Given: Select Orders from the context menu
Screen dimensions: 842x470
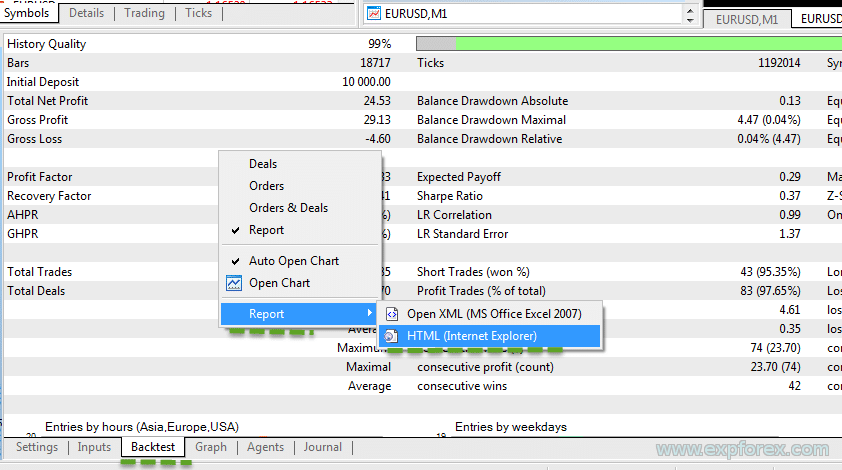Looking at the screenshot, I should (x=266, y=186).
